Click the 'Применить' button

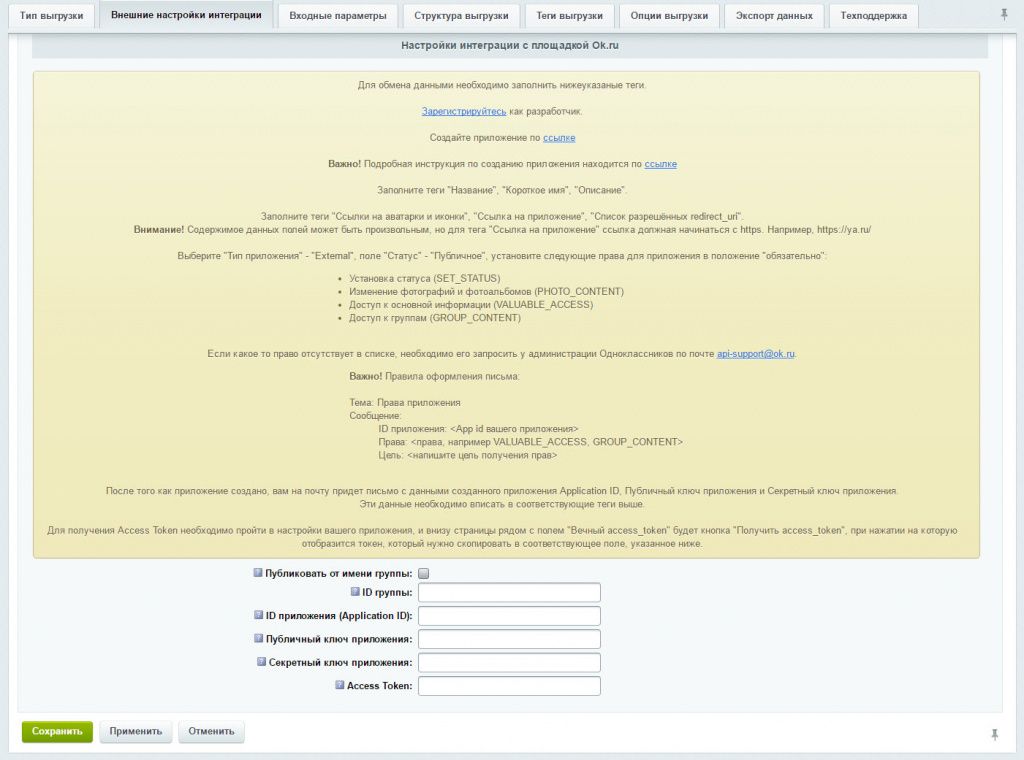[x=136, y=731]
